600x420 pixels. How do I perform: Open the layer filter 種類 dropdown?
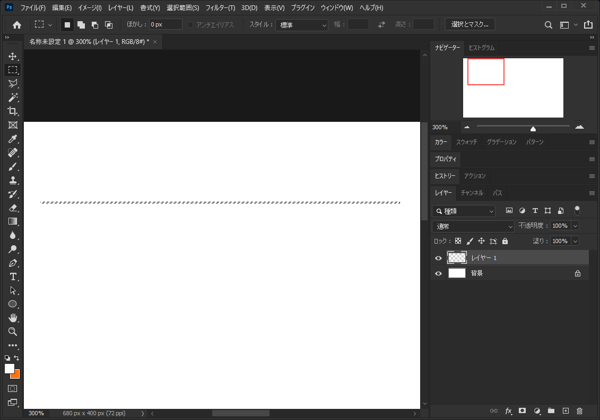click(x=464, y=211)
